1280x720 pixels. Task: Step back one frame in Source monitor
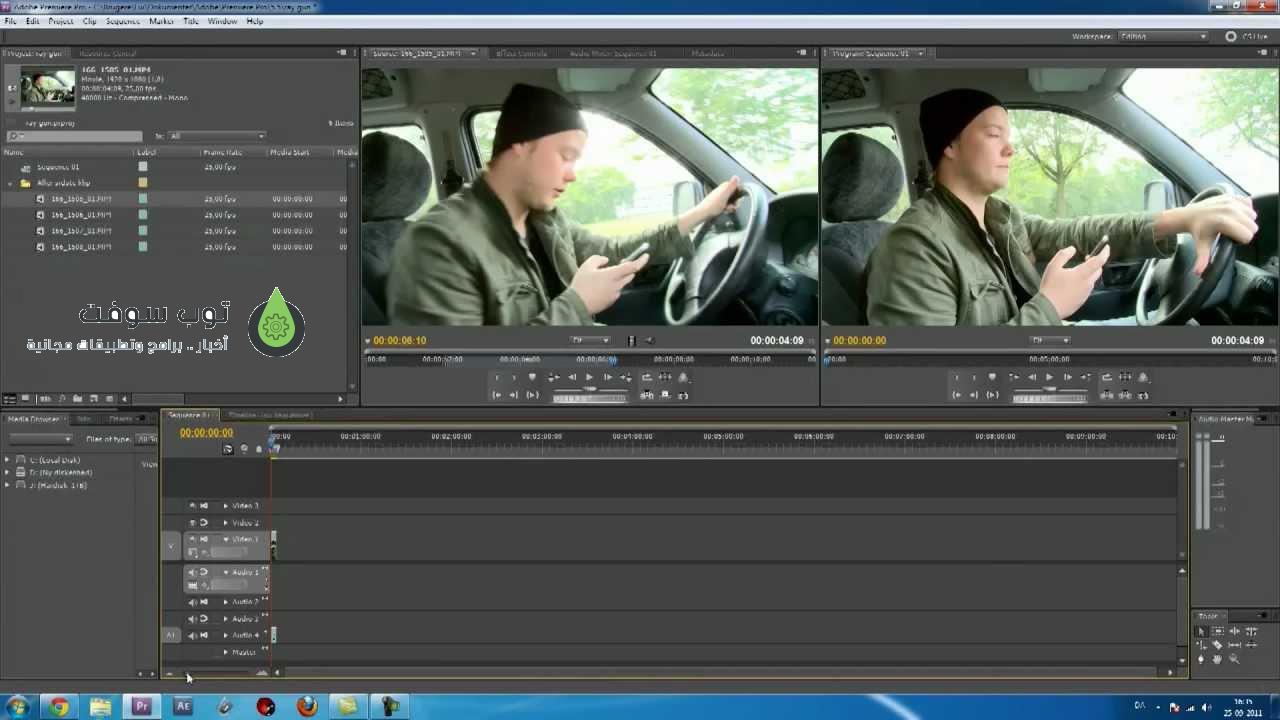coord(571,377)
